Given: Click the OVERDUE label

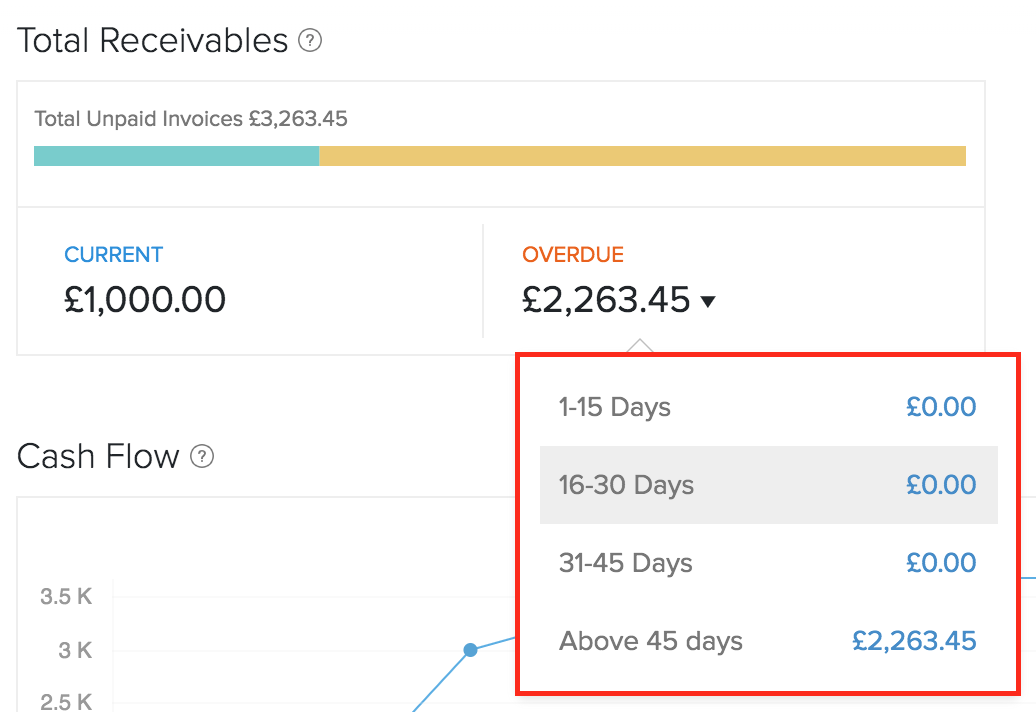Looking at the screenshot, I should 573,255.
